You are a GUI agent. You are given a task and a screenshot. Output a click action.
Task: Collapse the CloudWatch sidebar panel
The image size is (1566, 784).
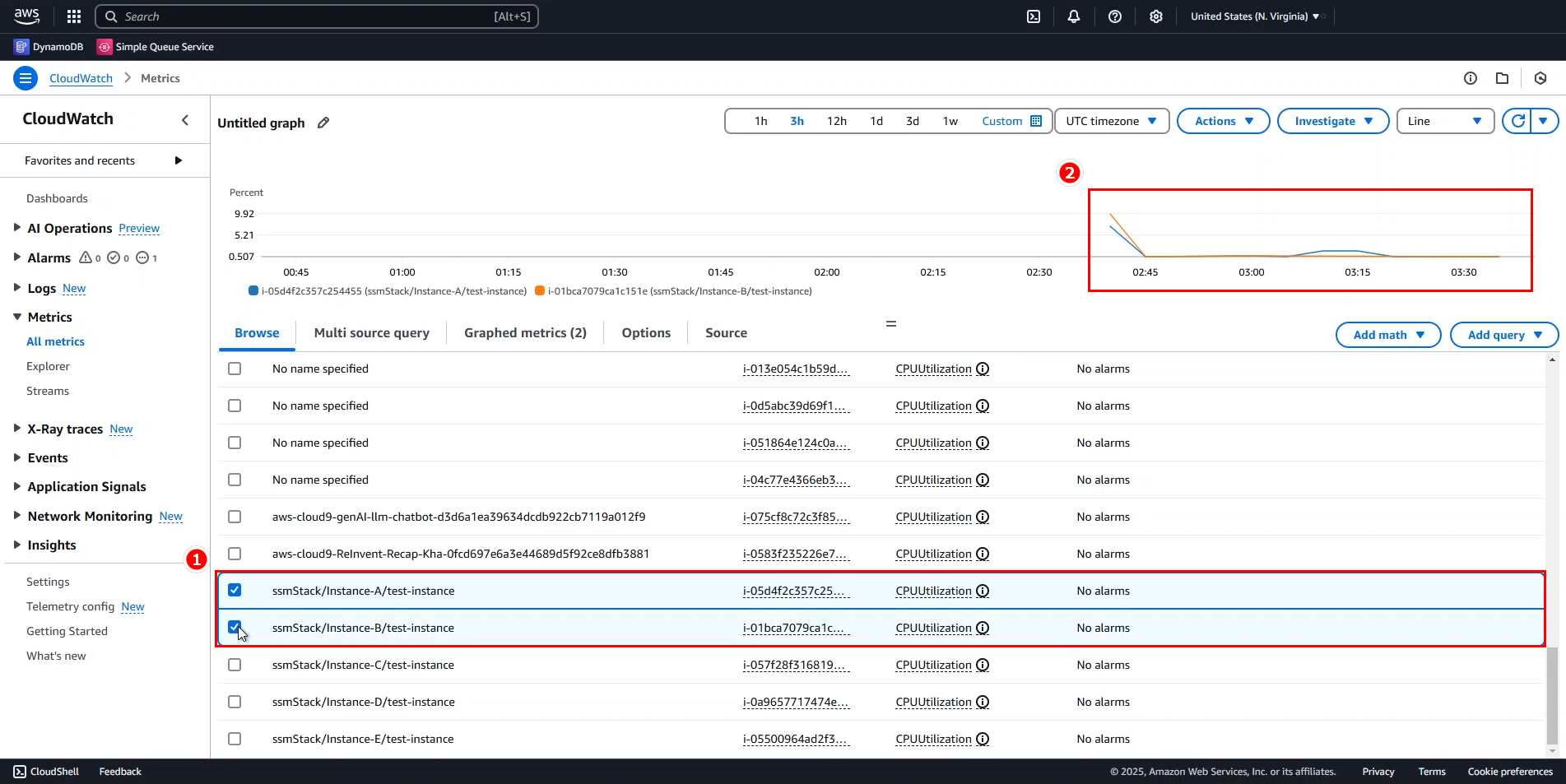coord(185,120)
